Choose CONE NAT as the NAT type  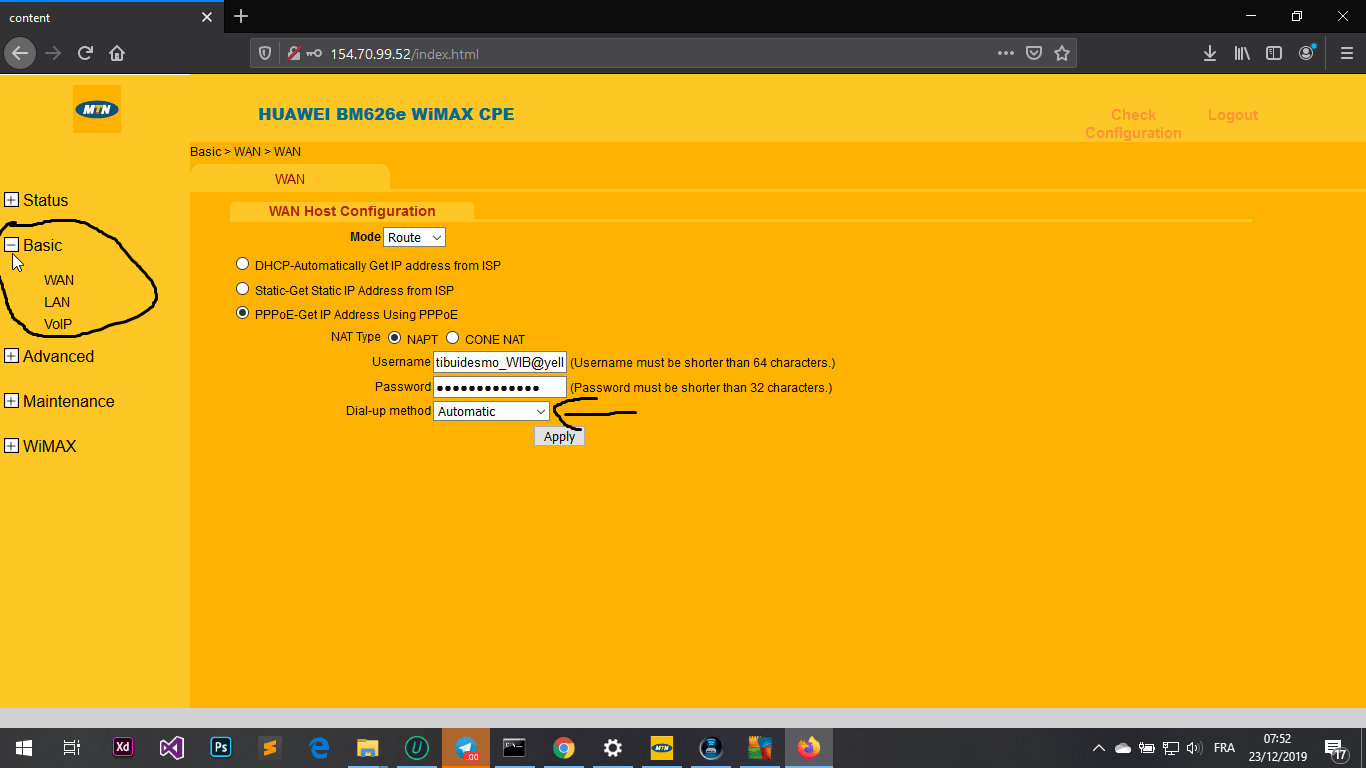[452, 338]
